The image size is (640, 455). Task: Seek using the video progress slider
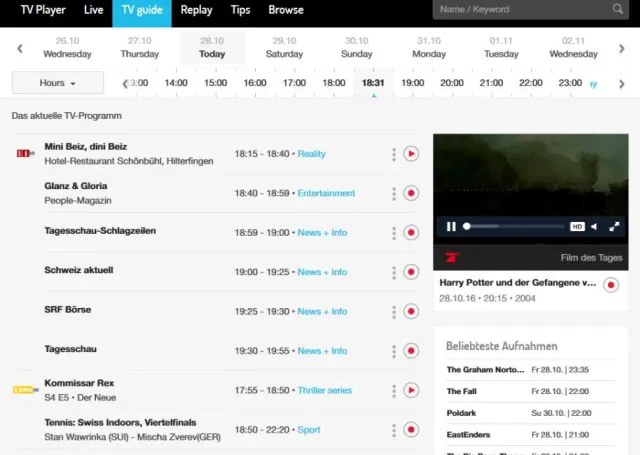[x=514, y=226]
